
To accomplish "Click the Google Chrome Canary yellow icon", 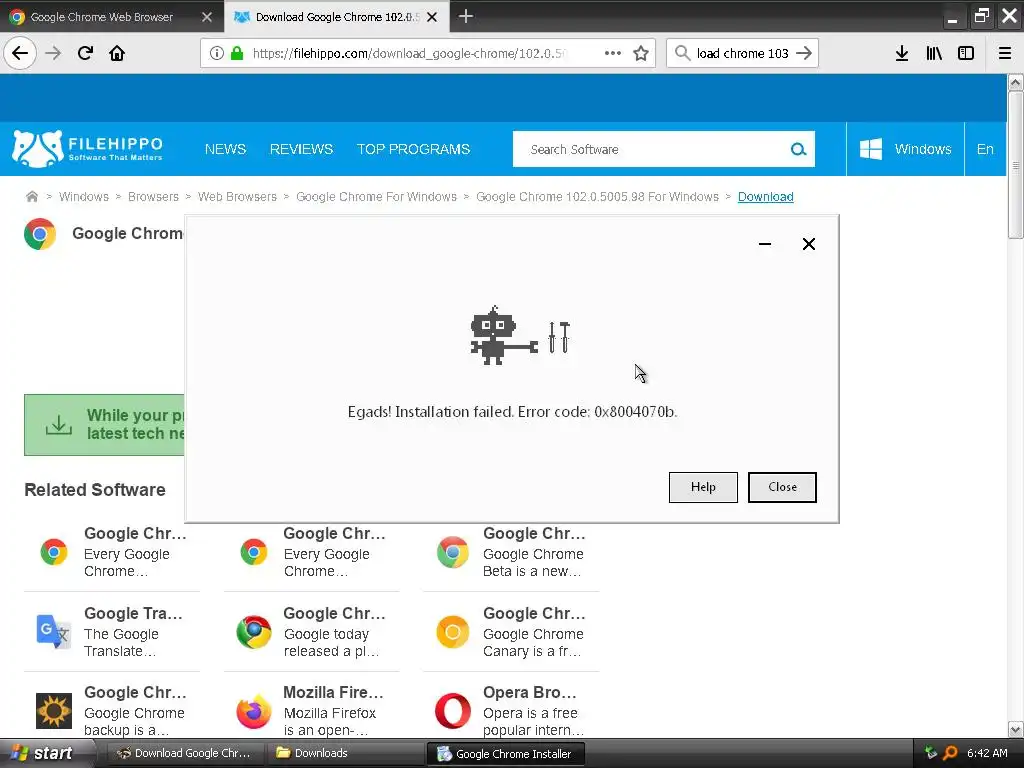I will coord(453,632).
